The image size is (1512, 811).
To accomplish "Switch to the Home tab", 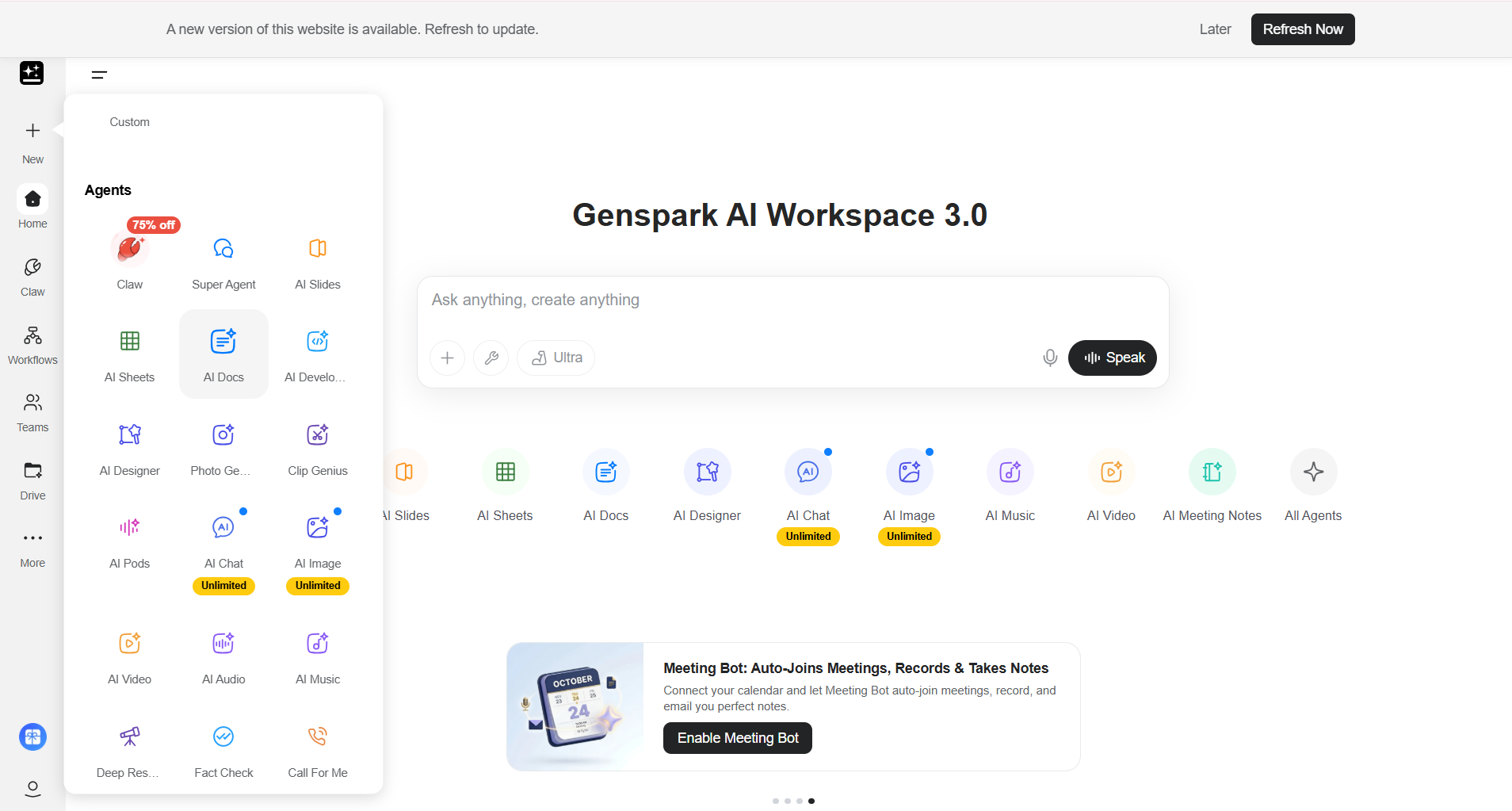I will click(32, 207).
